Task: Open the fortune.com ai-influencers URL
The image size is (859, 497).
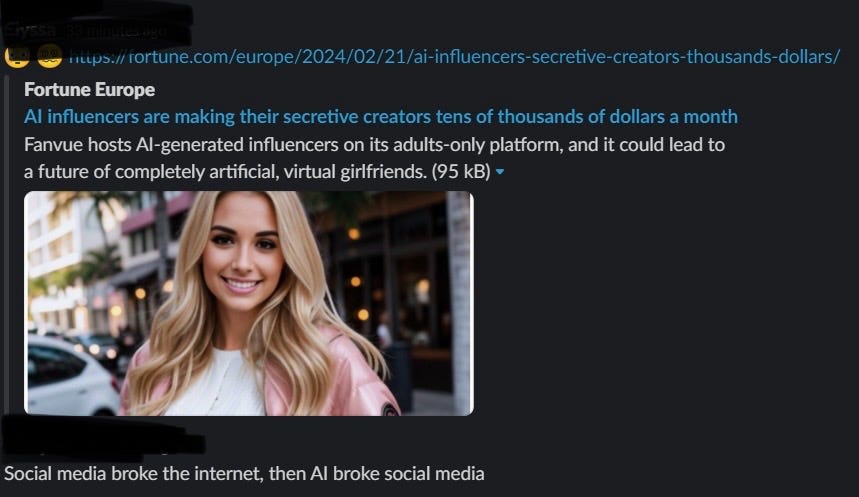Action: [x=454, y=56]
